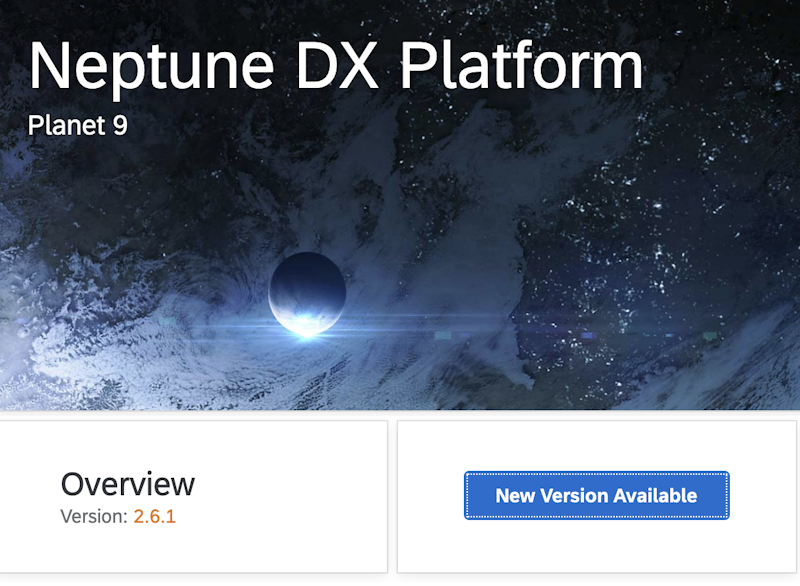
Task: Click the space banner image
Action: [400, 210]
